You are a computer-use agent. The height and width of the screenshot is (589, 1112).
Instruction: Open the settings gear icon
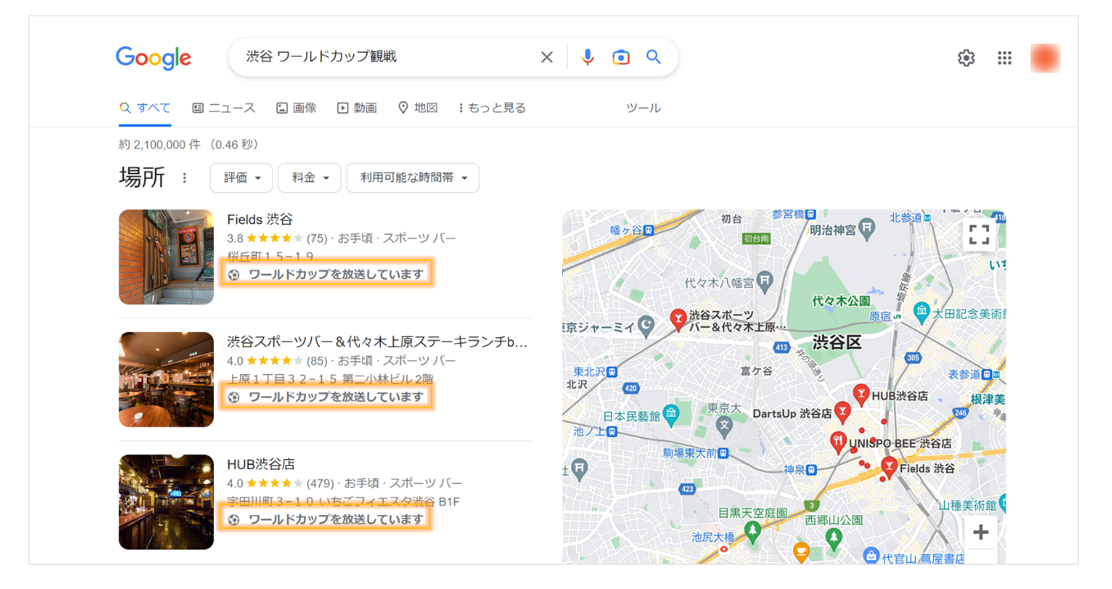(x=966, y=58)
